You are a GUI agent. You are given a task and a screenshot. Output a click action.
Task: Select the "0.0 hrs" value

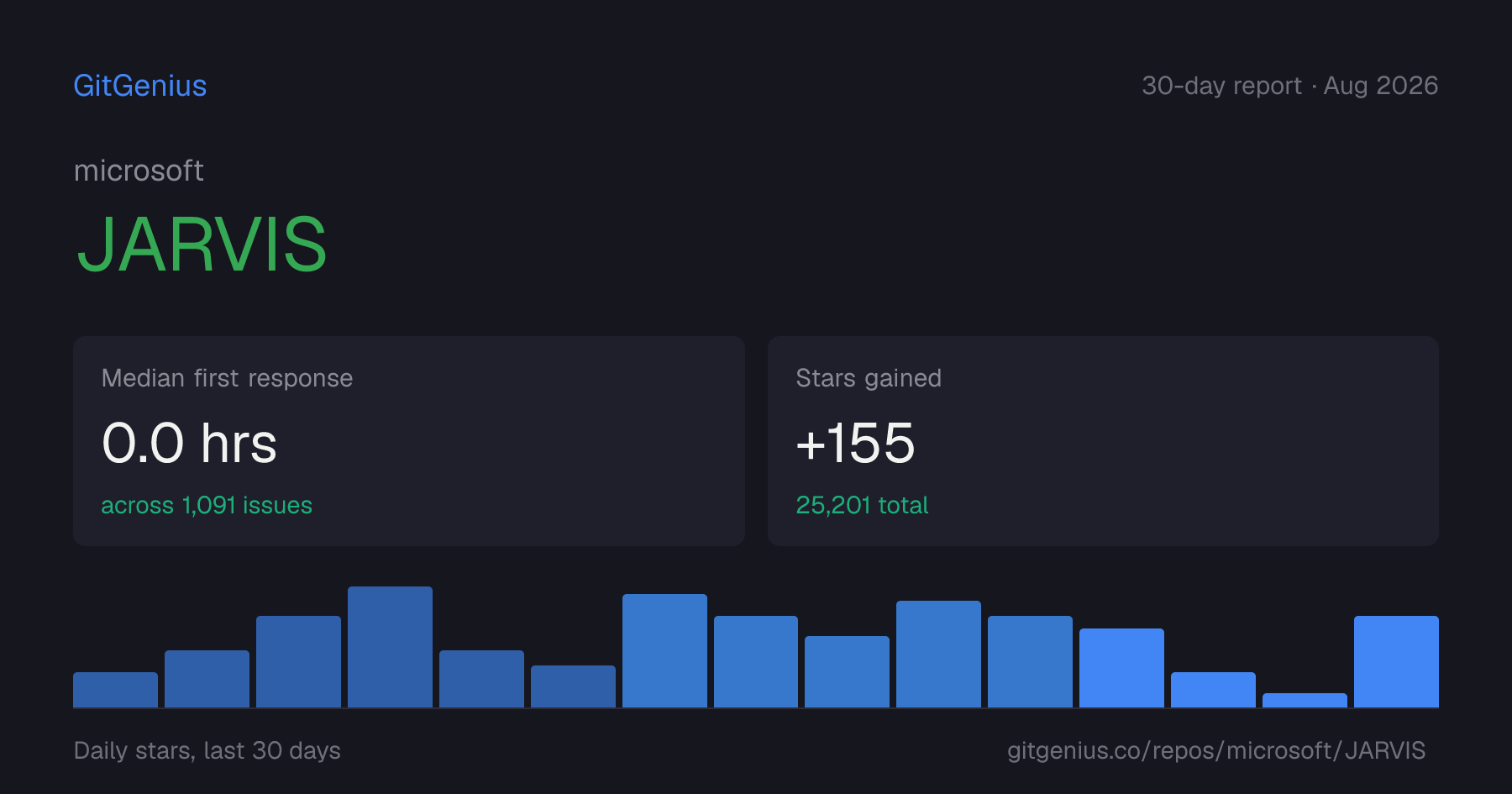coord(189,443)
